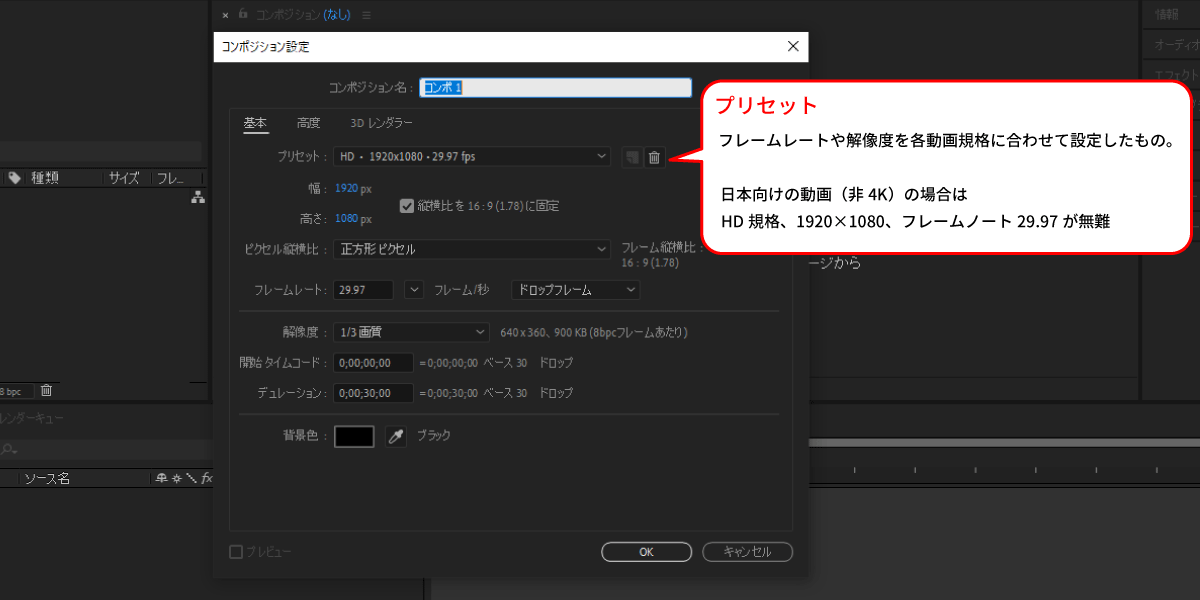Click the キャンセル button
Screen dimensions: 1200x600
pyautogui.click(x=747, y=552)
